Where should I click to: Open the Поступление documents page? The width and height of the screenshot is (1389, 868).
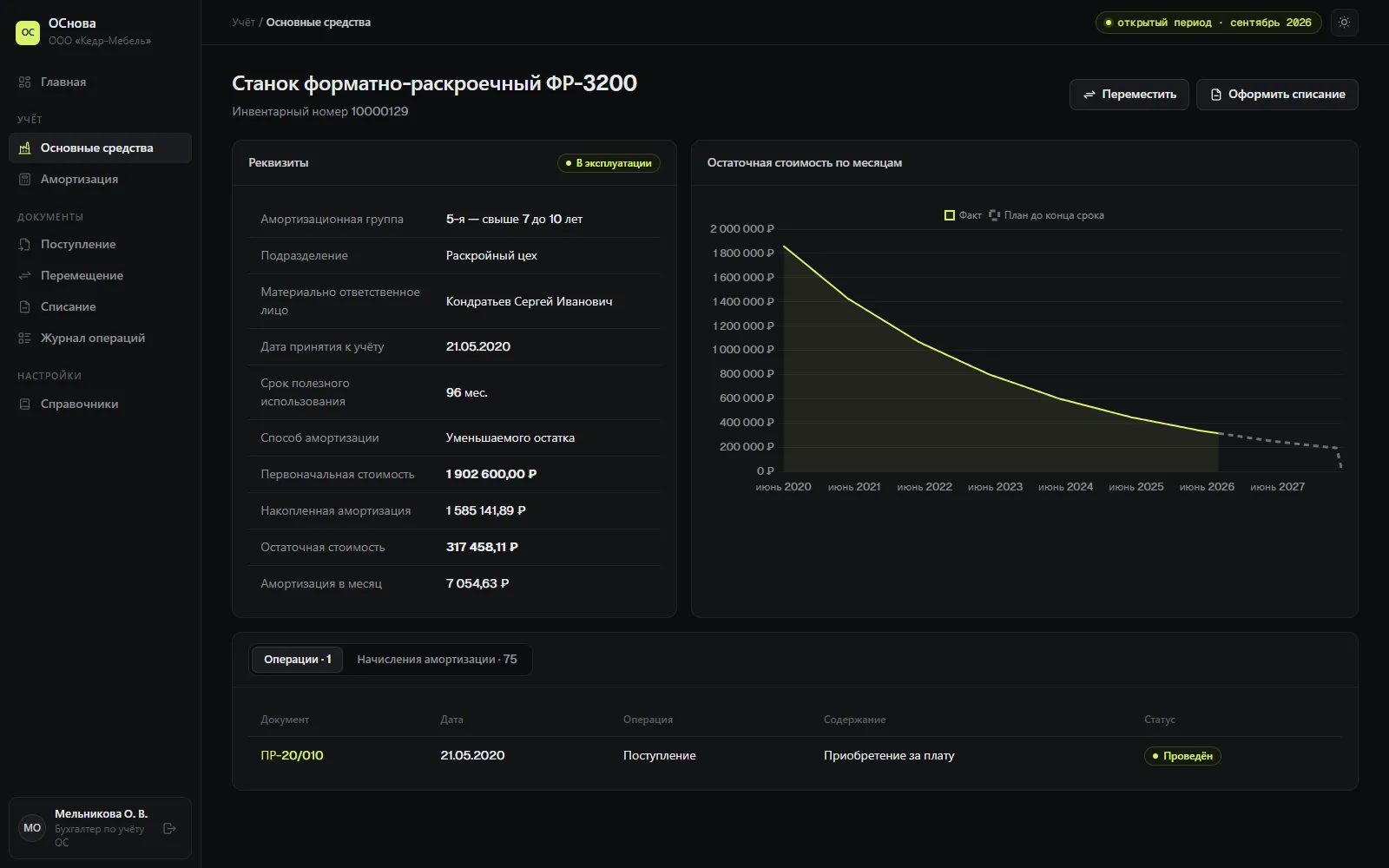coord(100,244)
